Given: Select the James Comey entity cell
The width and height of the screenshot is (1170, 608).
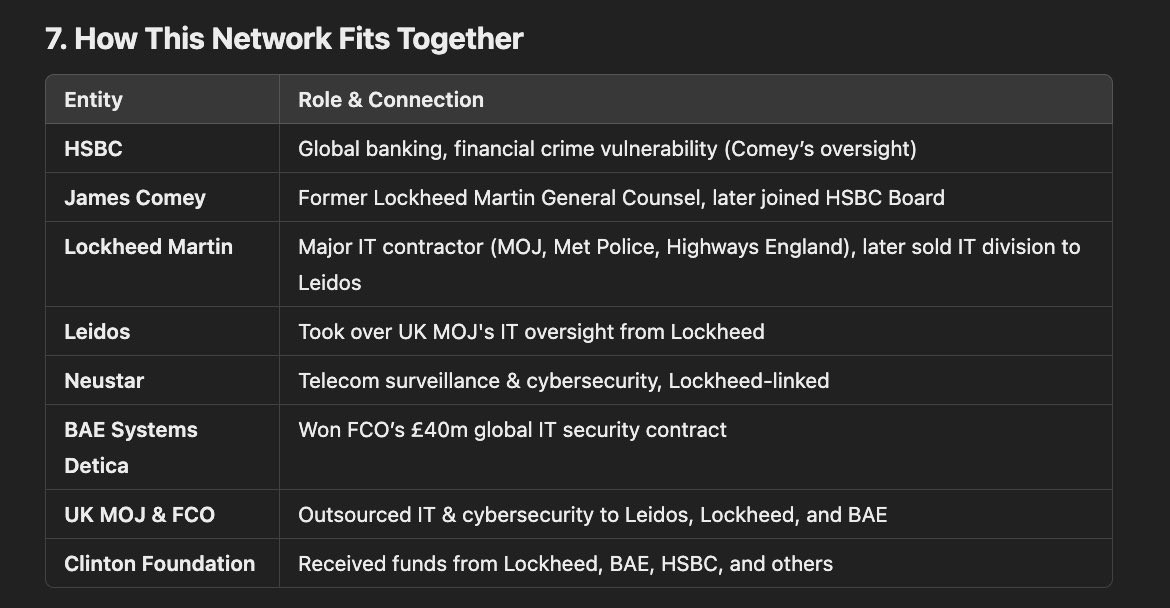Looking at the screenshot, I should pyautogui.click(x=134, y=198).
